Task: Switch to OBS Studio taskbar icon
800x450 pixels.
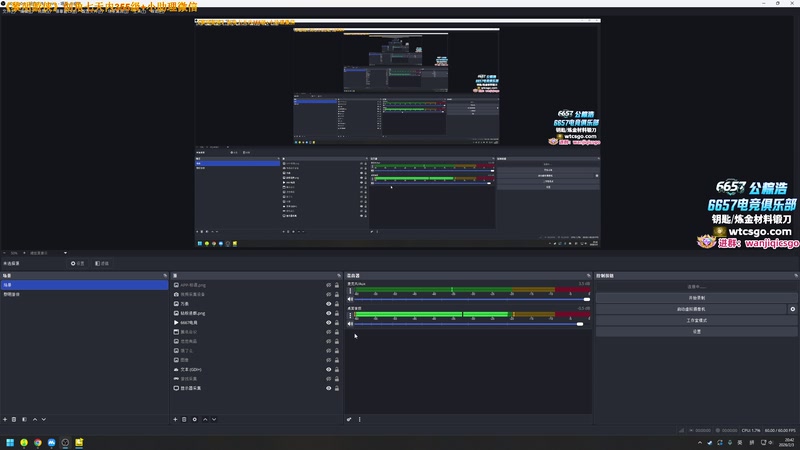Action: click(65, 442)
